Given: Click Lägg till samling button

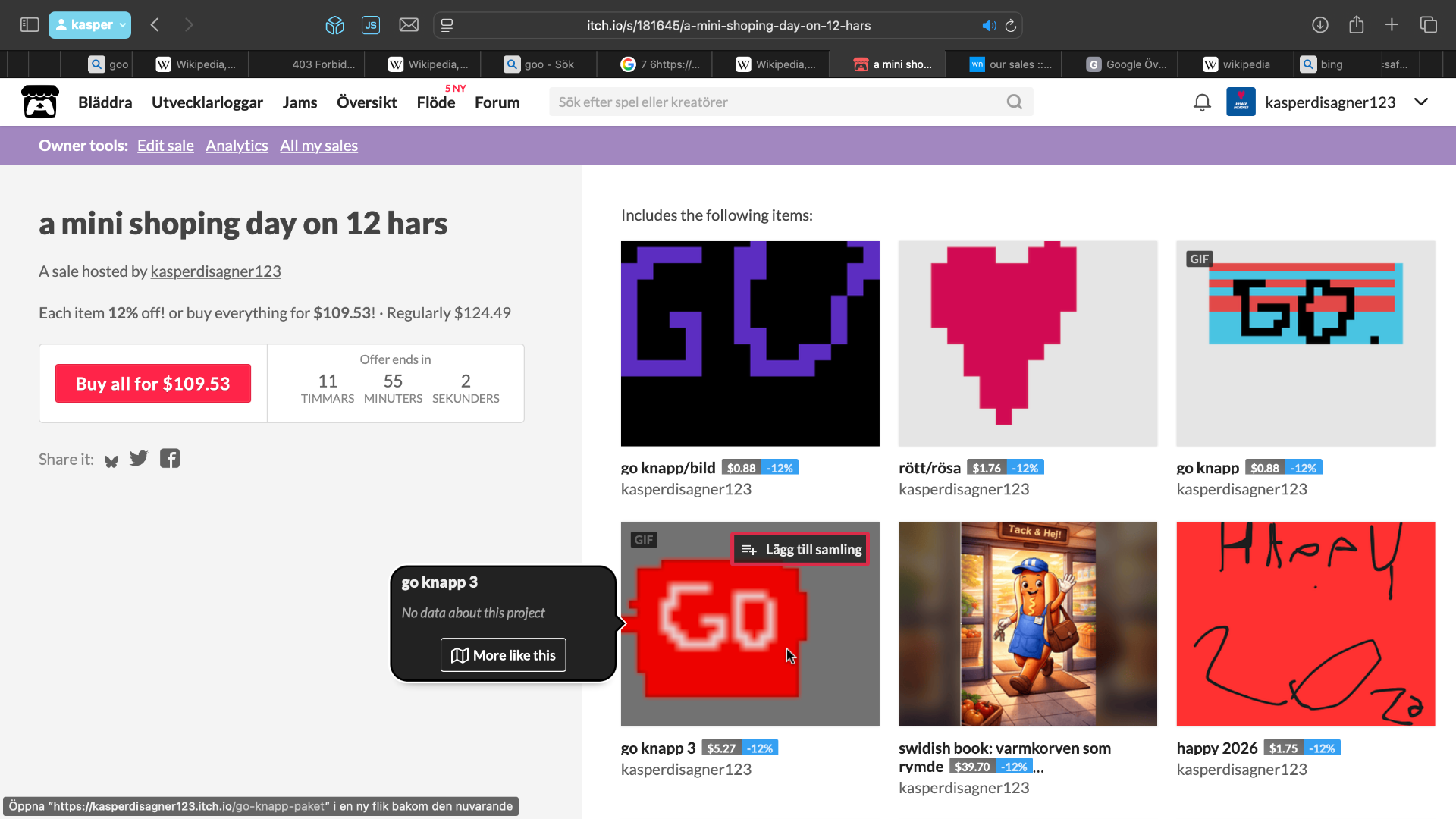Looking at the screenshot, I should click(x=801, y=549).
